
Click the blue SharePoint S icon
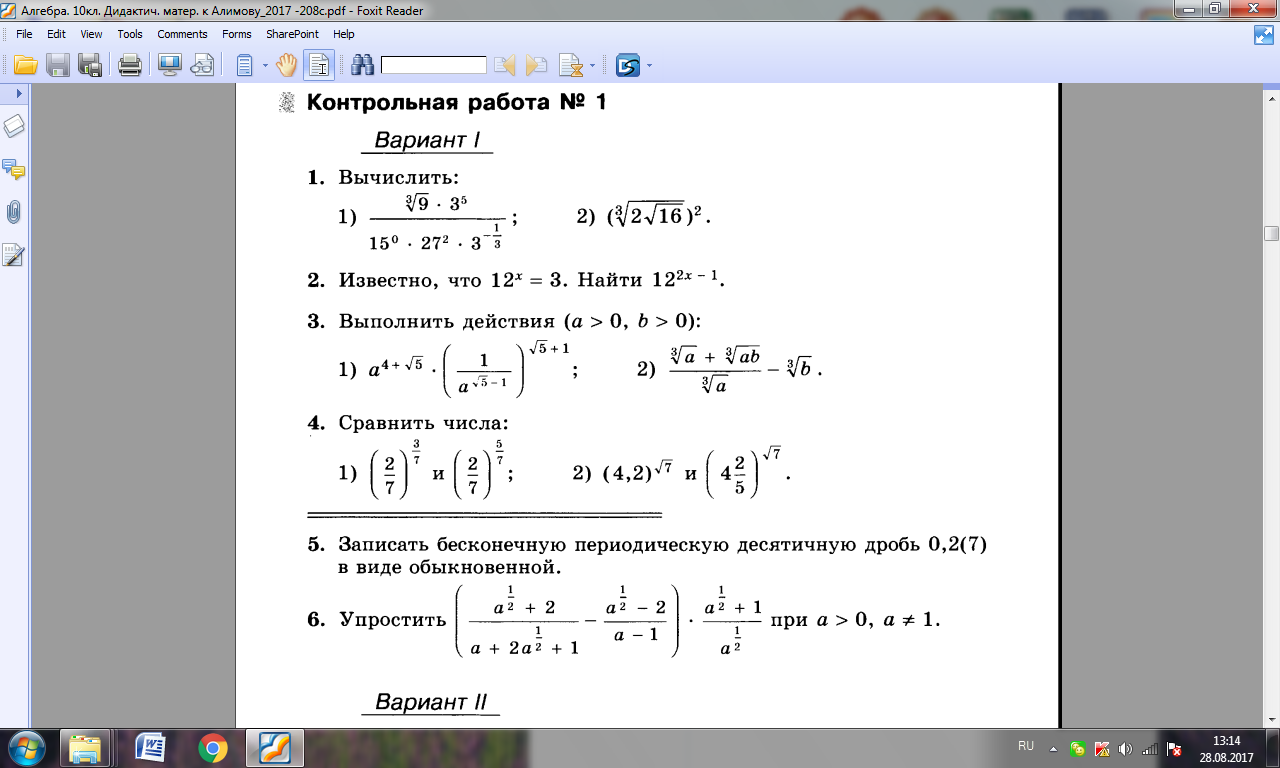tap(628, 66)
